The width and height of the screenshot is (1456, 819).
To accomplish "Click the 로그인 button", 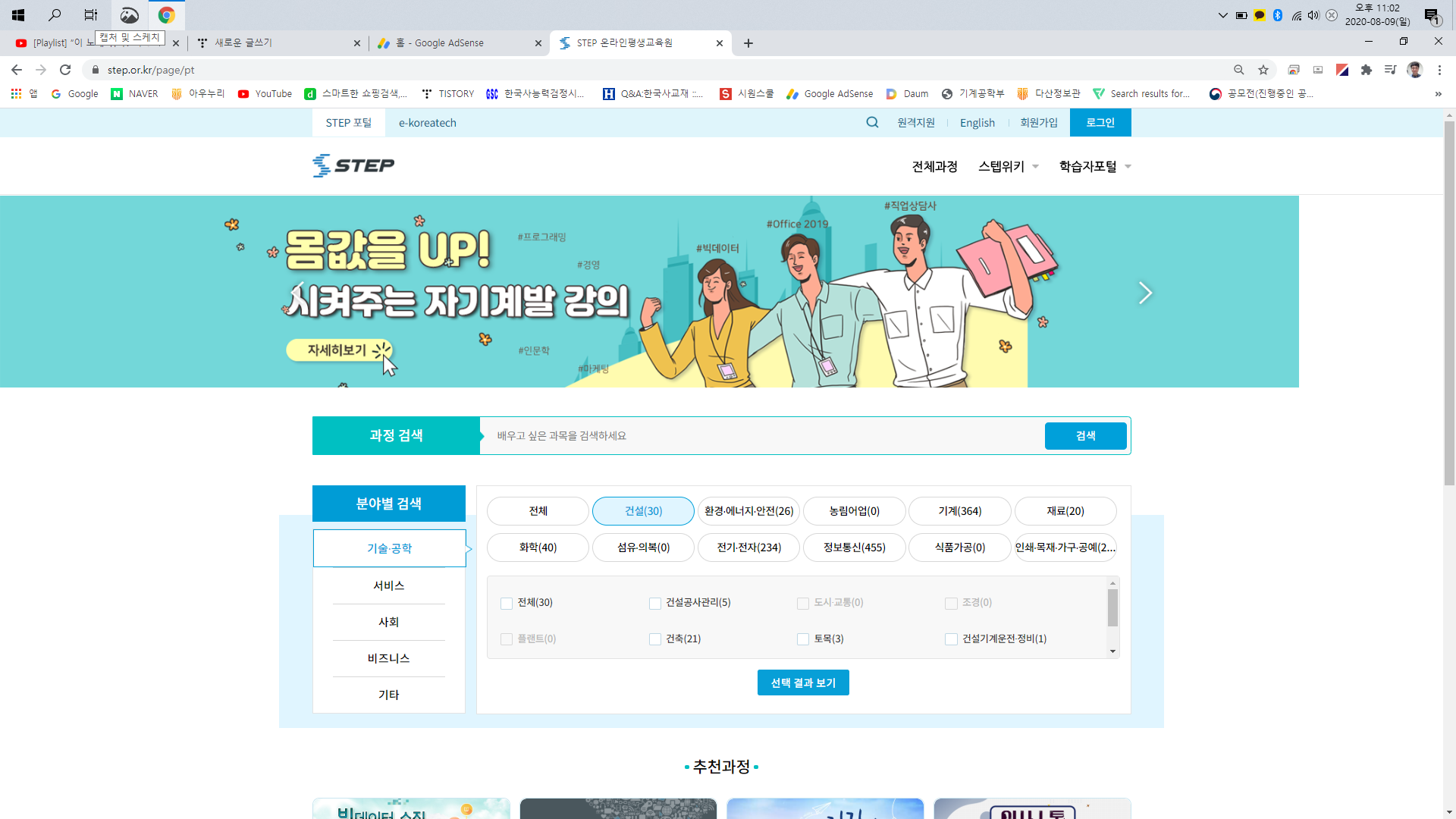I will [x=1100, y=123].
